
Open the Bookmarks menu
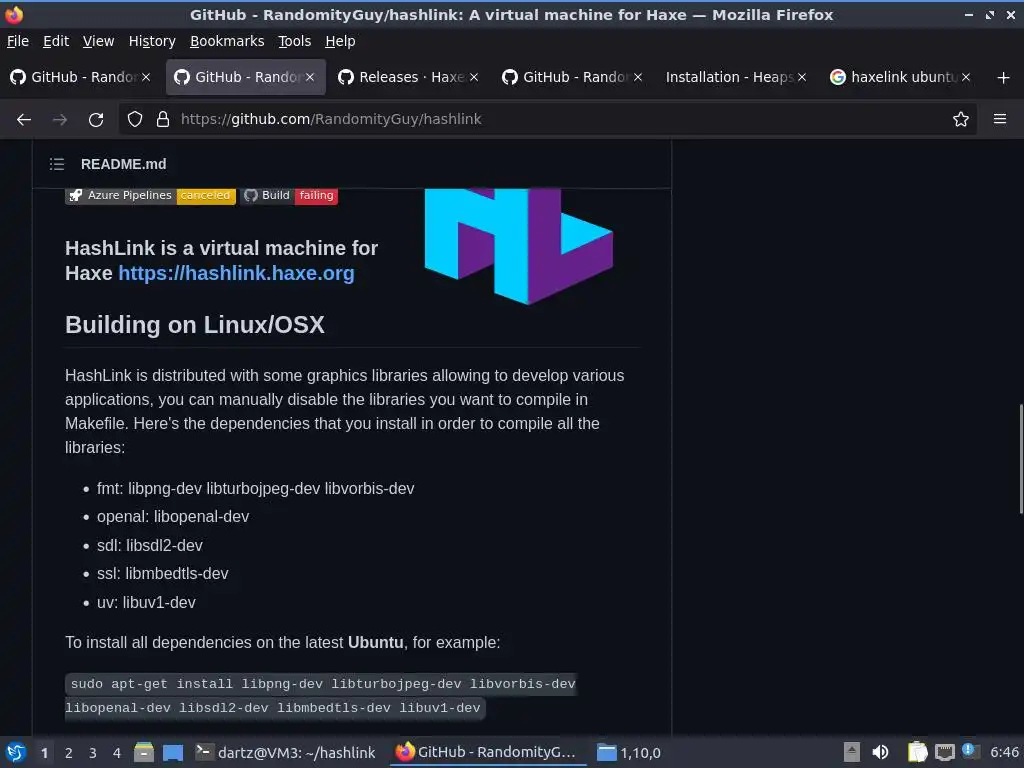pos(227,41)
